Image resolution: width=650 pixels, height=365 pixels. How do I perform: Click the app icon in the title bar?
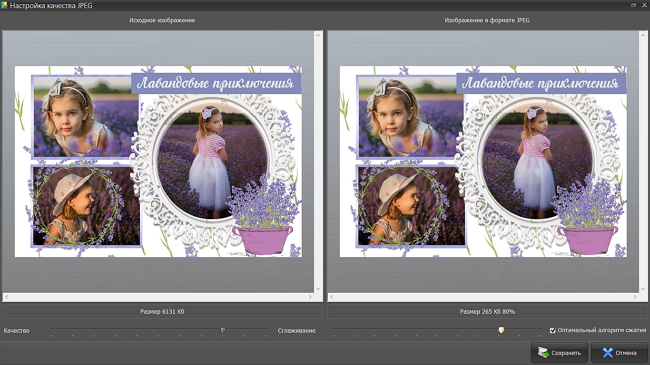4,5
